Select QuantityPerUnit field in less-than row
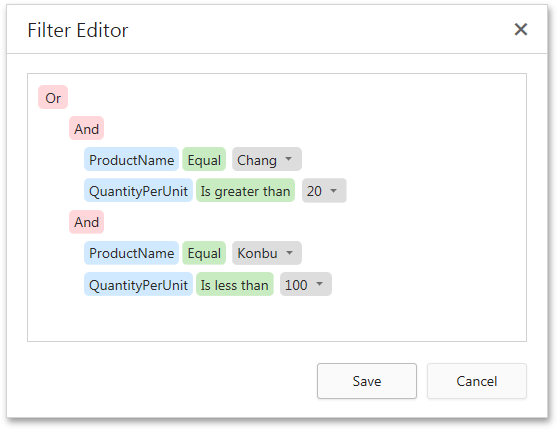558x430 pixels. (138, 284)
